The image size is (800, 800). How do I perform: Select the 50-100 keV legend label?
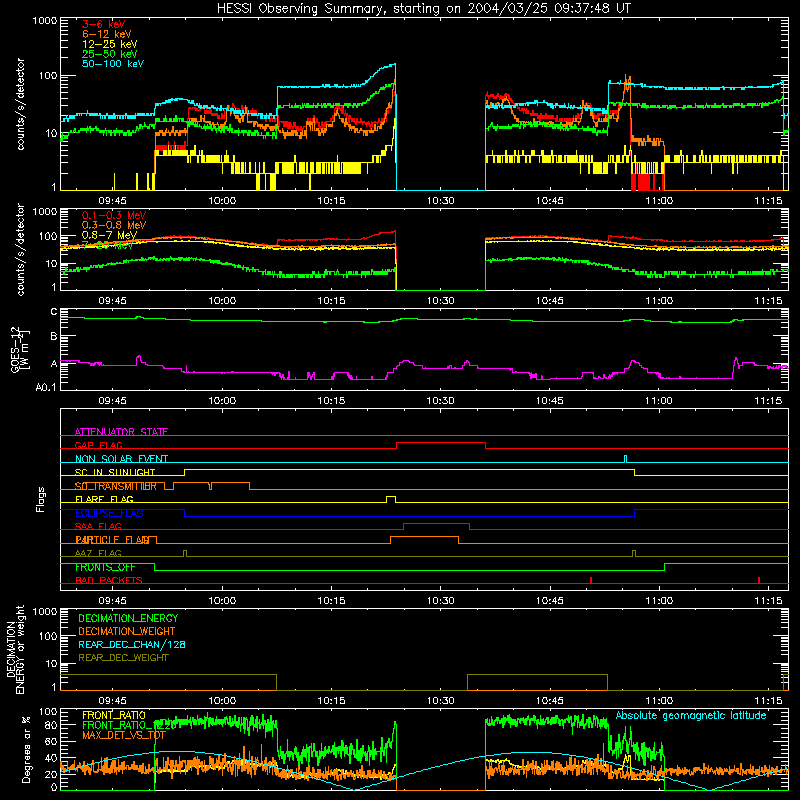coord(113,64)
